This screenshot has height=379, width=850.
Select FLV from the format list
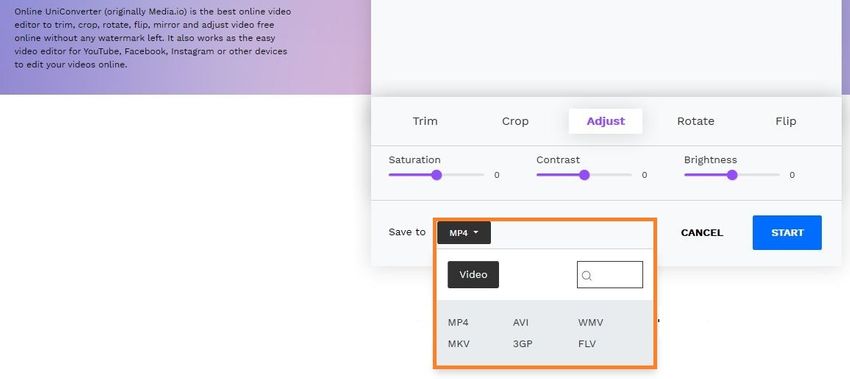587,344
